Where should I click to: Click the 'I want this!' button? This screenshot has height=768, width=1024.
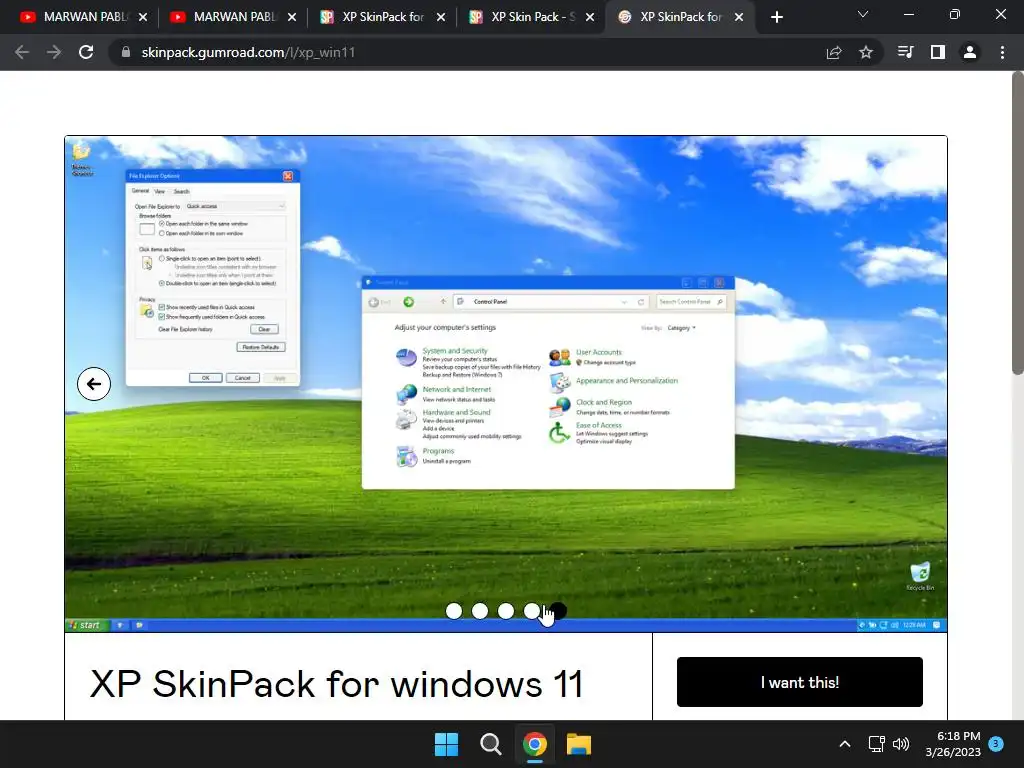coord(799,682)
